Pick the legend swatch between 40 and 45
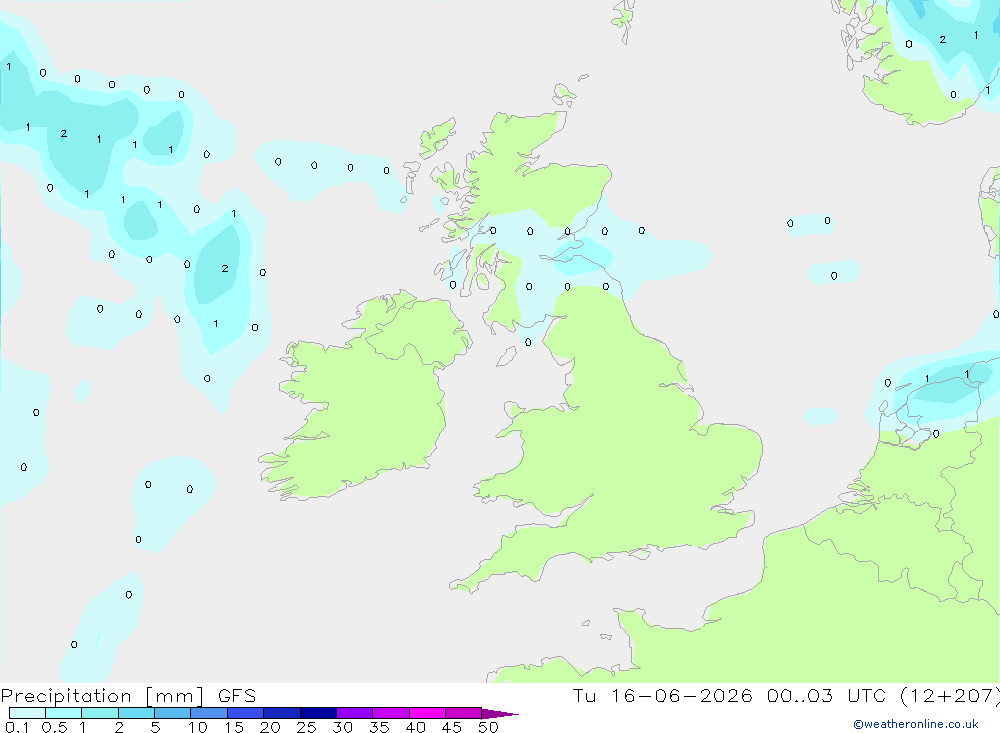1000x733 pixels. (x=427, y=713)
